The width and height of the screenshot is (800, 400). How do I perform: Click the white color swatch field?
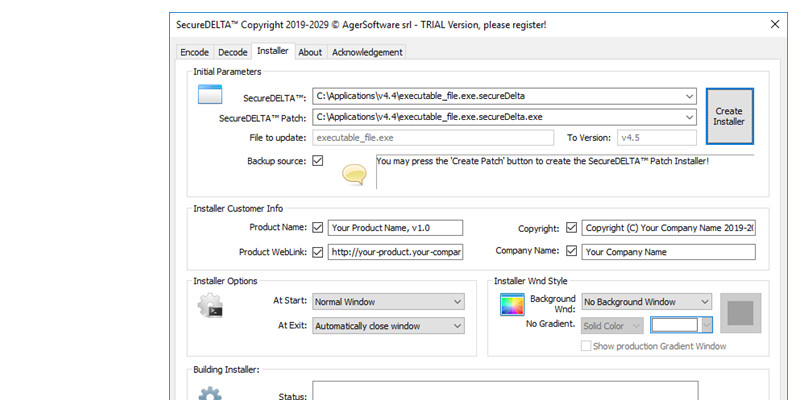[674, 325]
